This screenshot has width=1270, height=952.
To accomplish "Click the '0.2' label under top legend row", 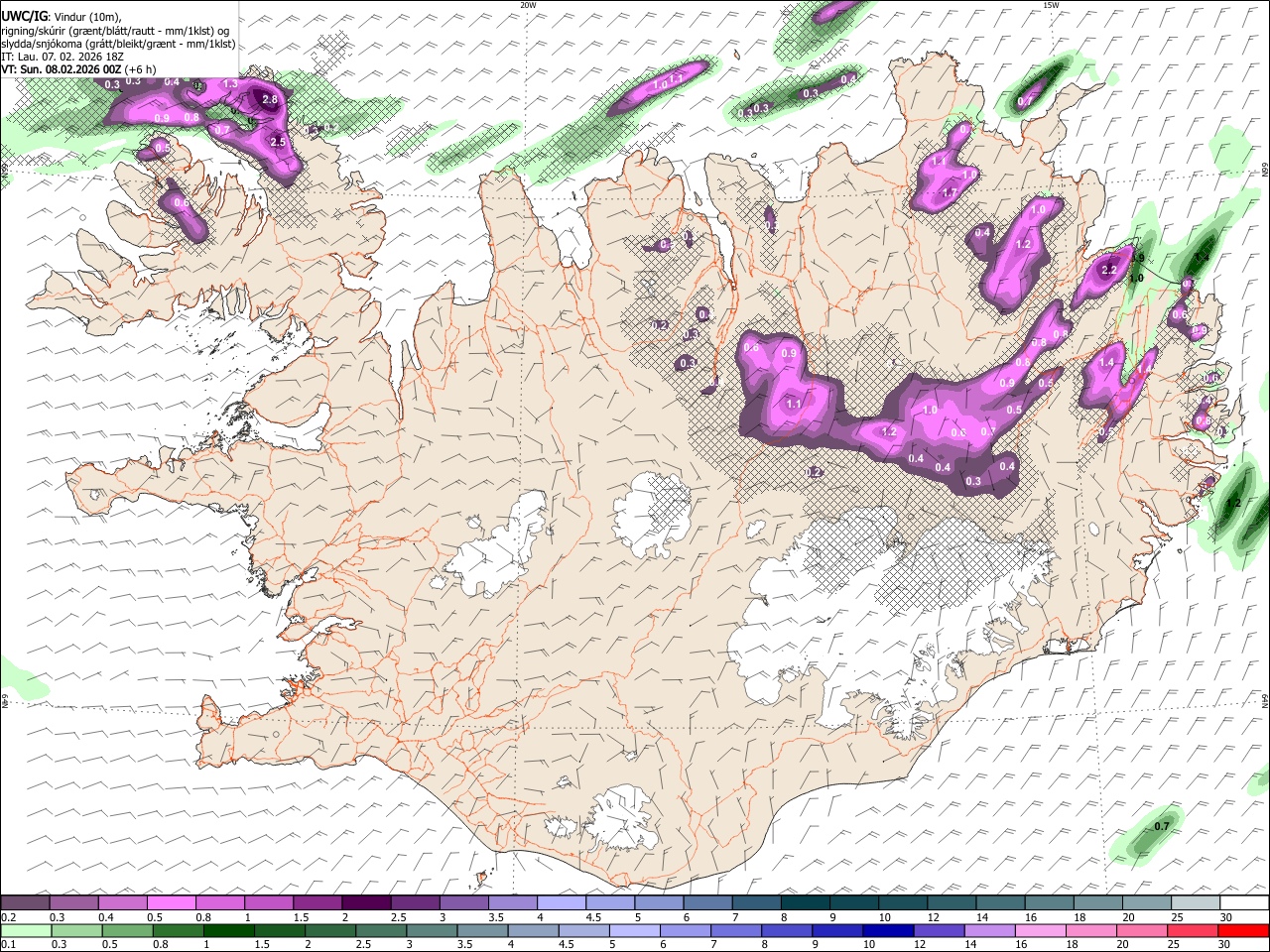I will pos(8,917).
